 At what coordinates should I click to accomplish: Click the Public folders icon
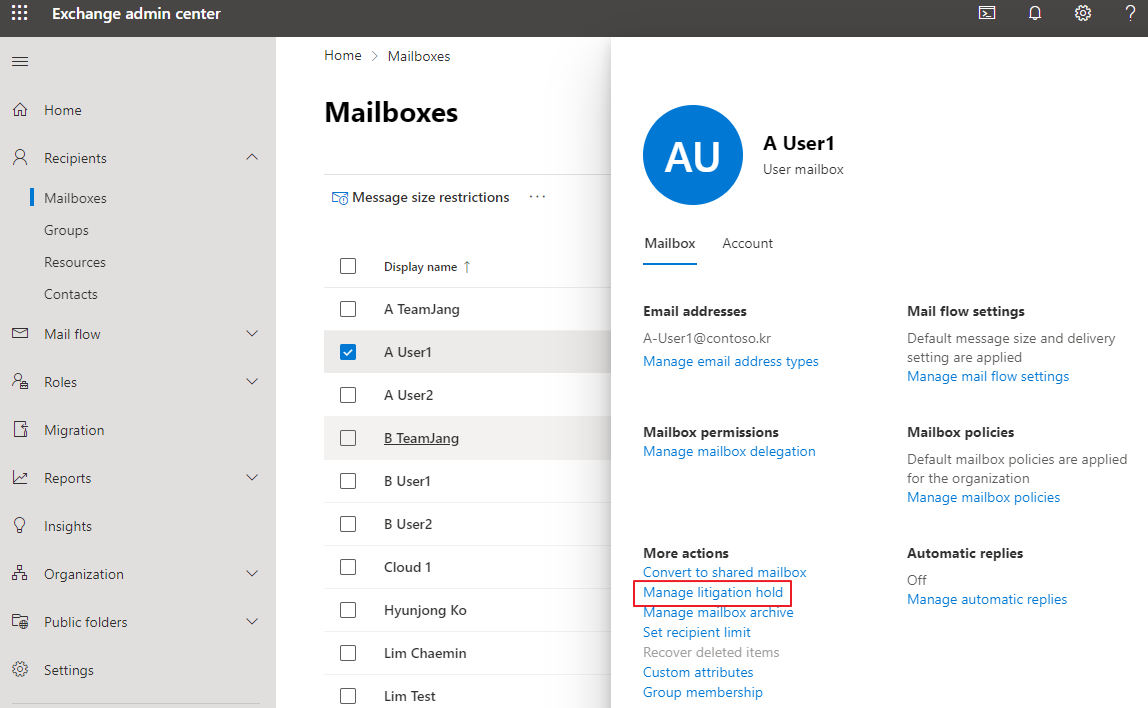[20, 622]
